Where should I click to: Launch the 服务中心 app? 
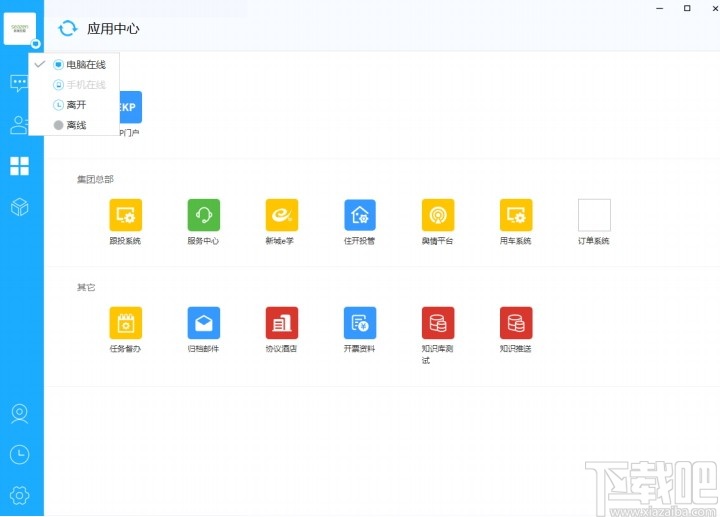(x=203, y=215)
